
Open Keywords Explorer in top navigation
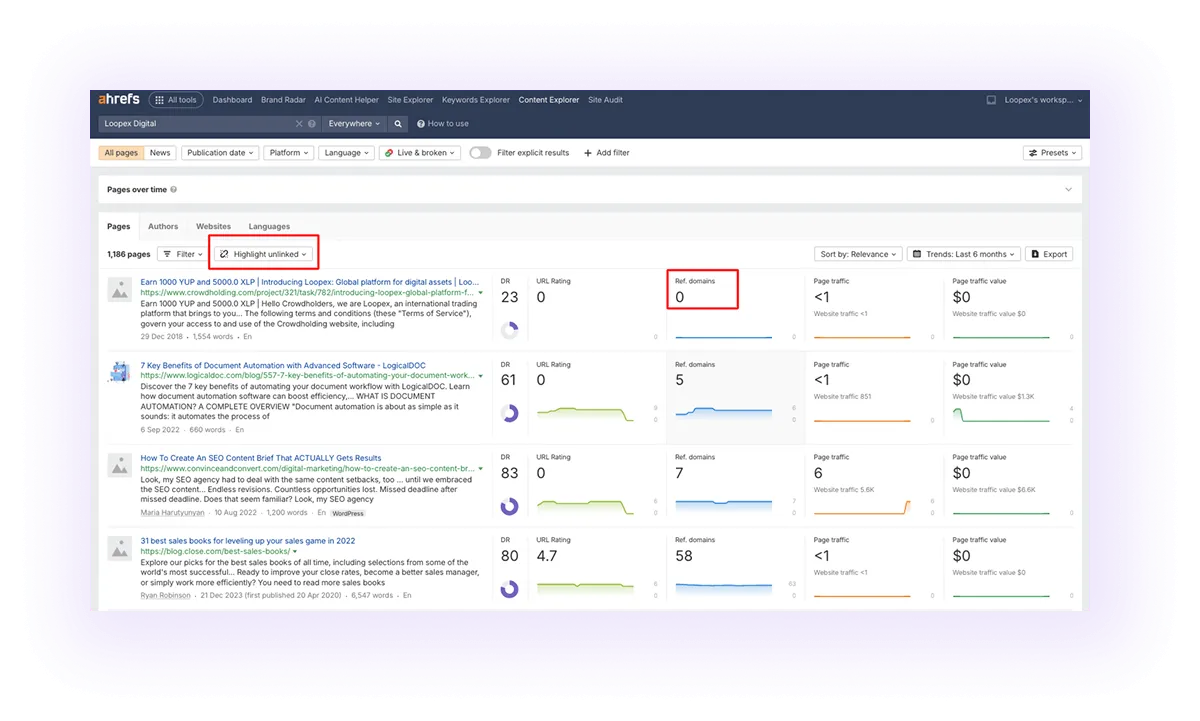tap(476, 100)
